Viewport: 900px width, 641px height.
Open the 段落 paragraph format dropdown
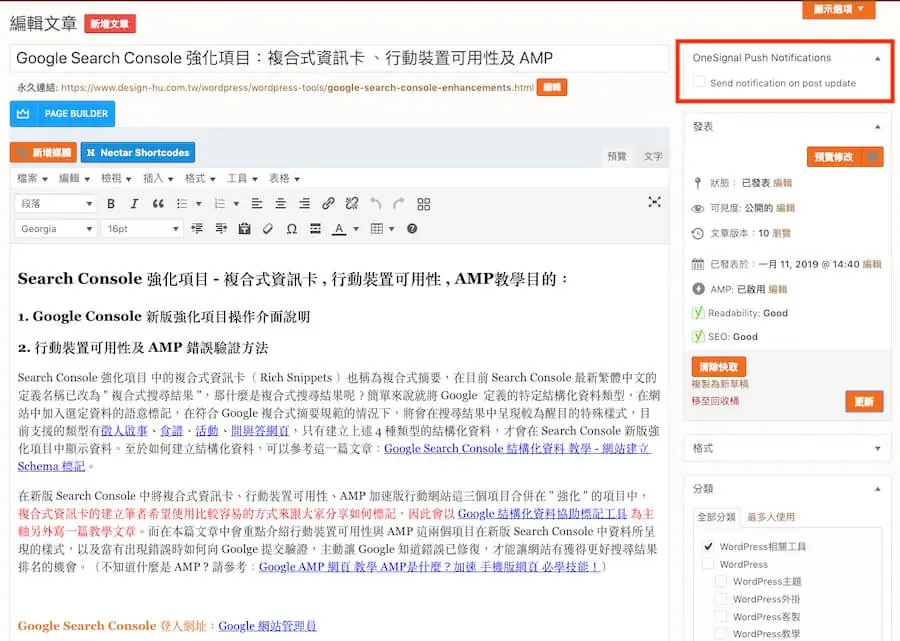point(55,204)
